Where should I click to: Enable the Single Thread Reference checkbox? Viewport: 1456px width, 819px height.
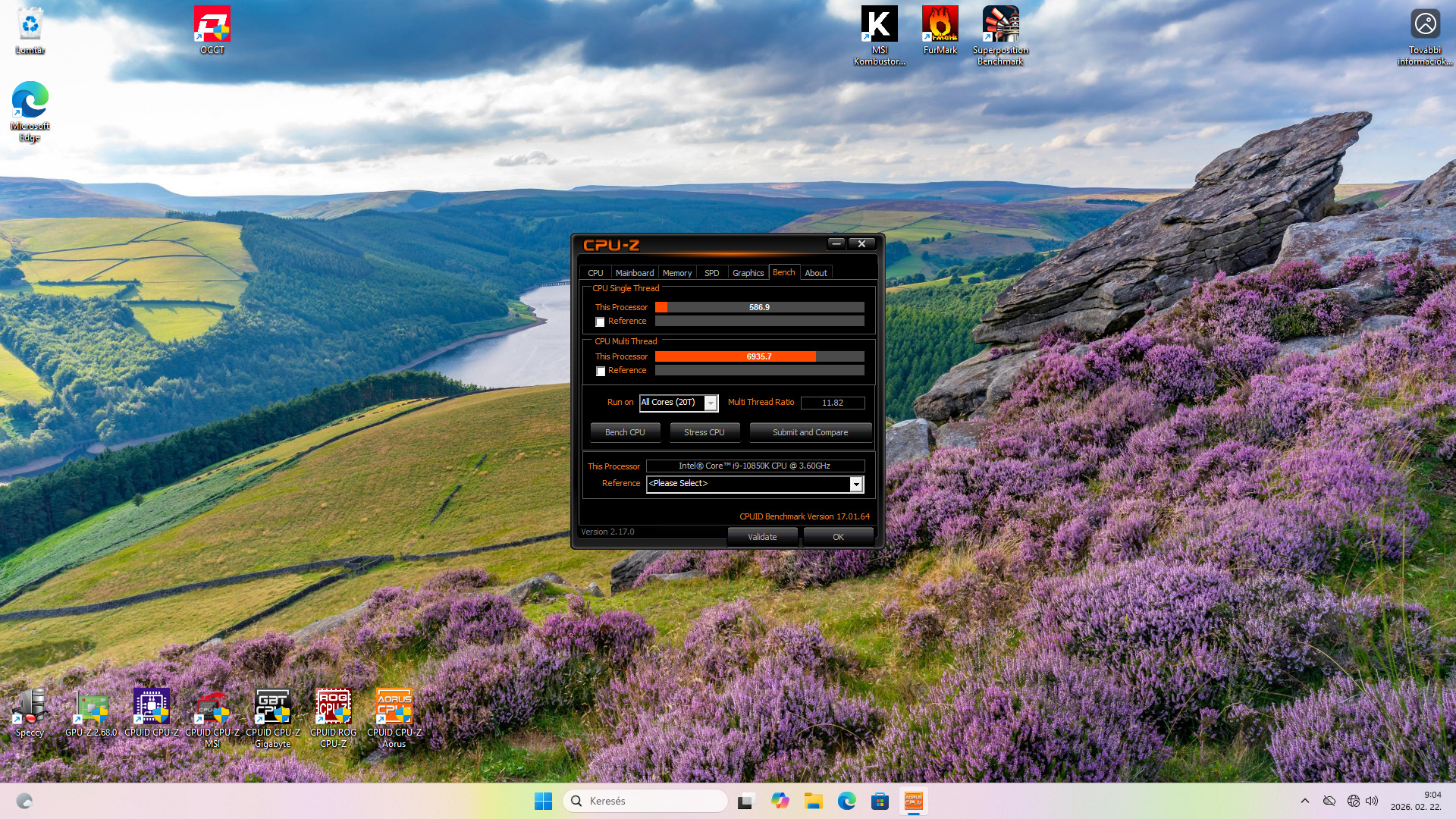point(600,322)
